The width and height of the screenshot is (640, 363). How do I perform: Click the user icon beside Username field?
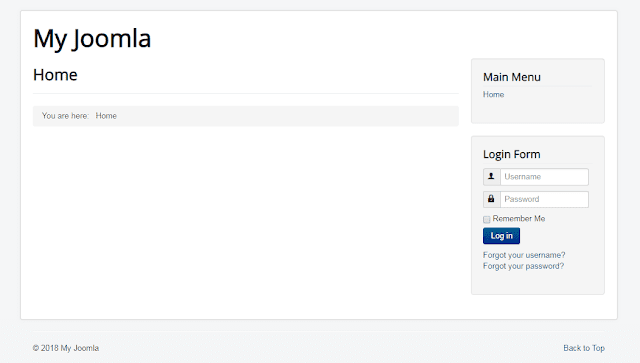[x=491, y=176]
